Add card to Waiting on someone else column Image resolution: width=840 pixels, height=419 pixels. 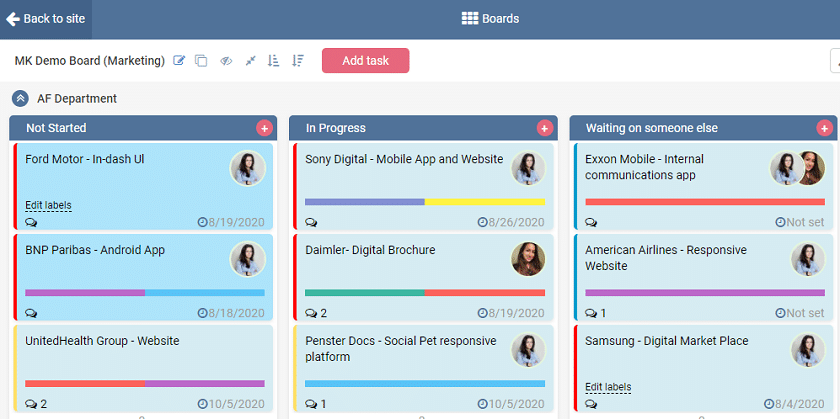(x=824, y=128)
